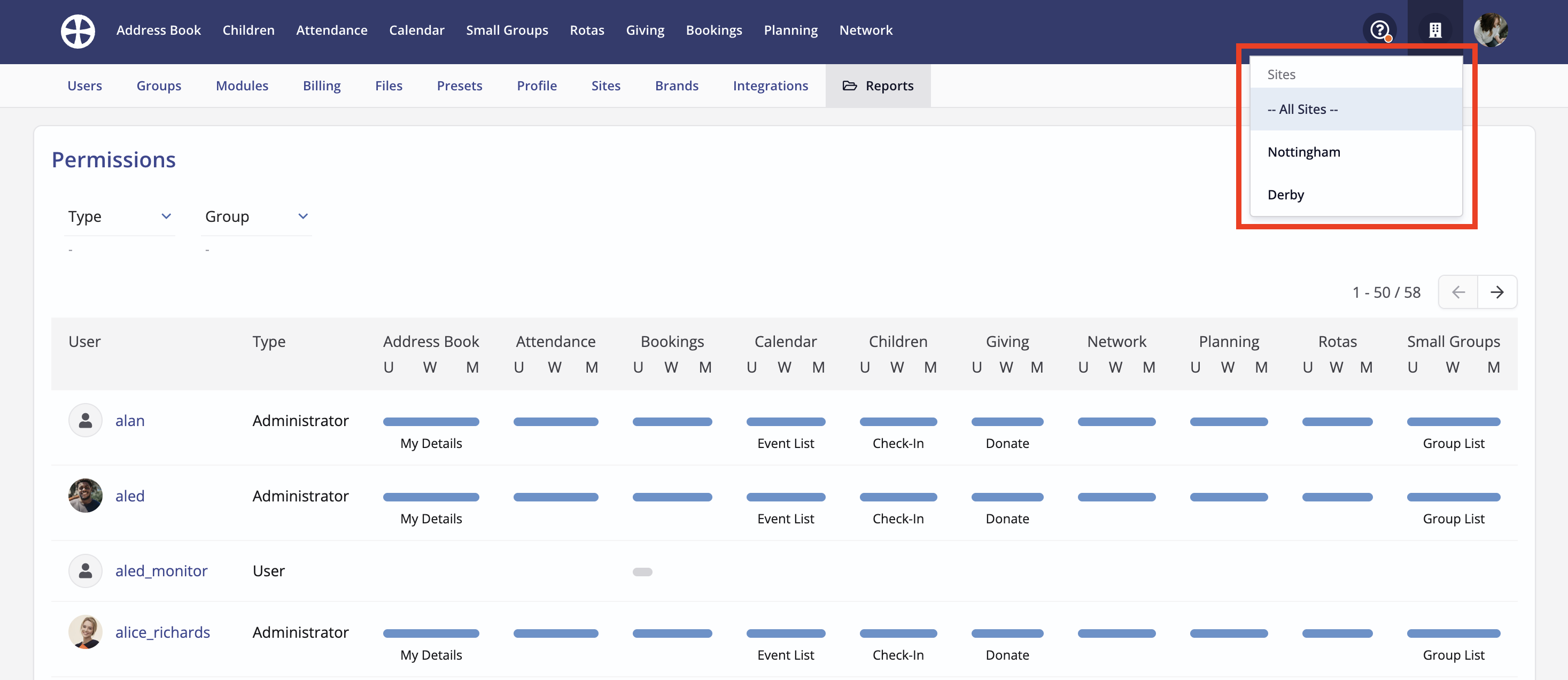Switch to Reports tab

[x=878, y=86]
